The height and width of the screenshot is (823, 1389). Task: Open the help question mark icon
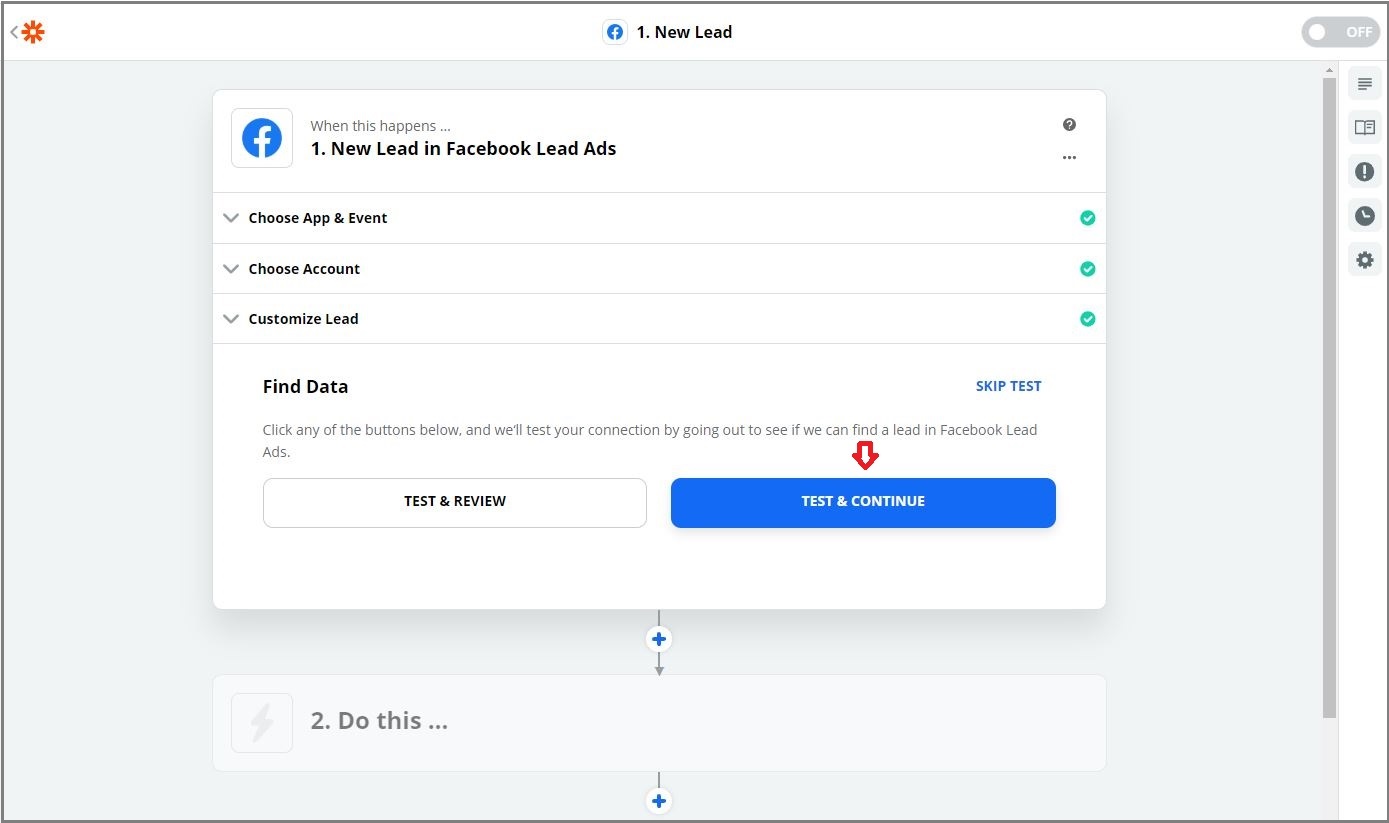click(x=1069, y=125)
